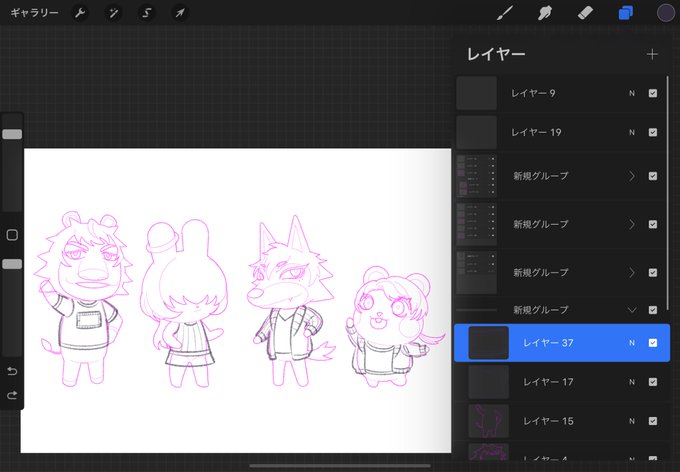Tap the topmost 新規グループ thumbnail
Viewport: 680px width, 472px height.
(x=477, y=176)
